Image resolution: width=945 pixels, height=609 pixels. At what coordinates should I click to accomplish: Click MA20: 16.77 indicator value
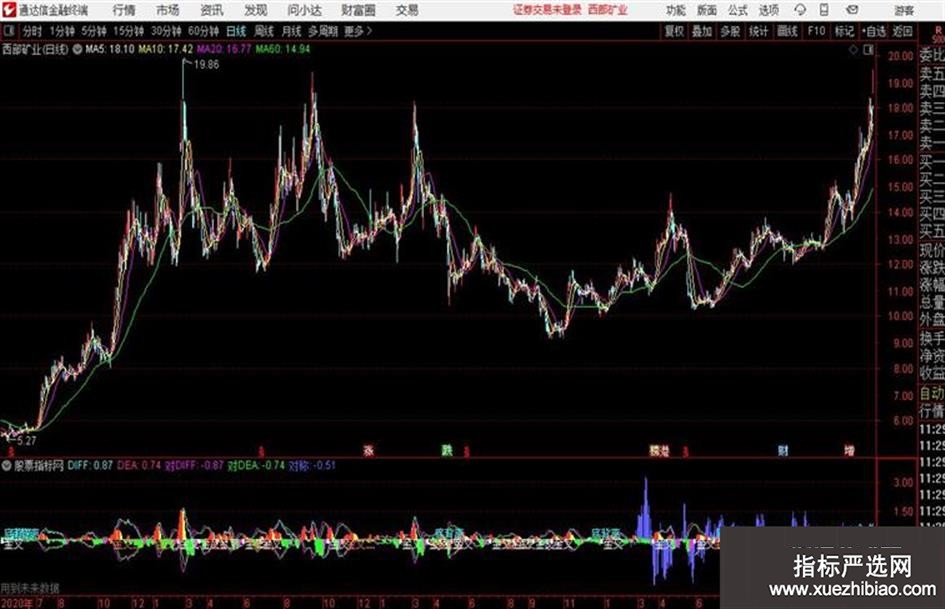coord(224,49)
